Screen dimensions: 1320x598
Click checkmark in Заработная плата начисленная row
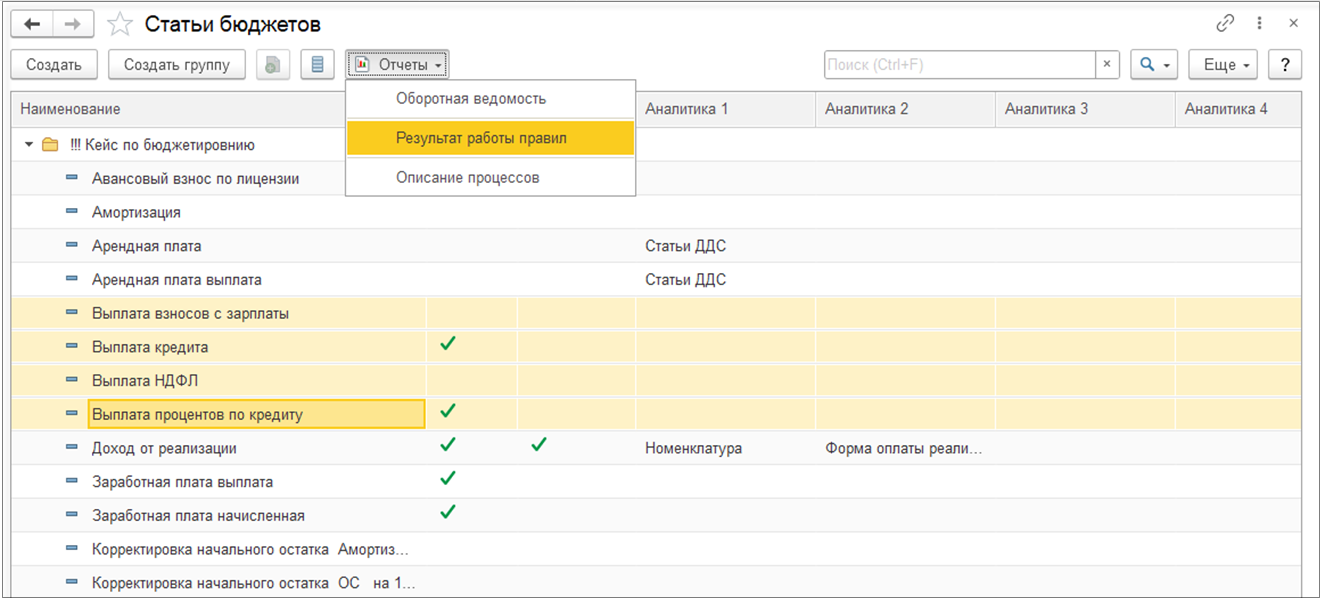[448, 512]
